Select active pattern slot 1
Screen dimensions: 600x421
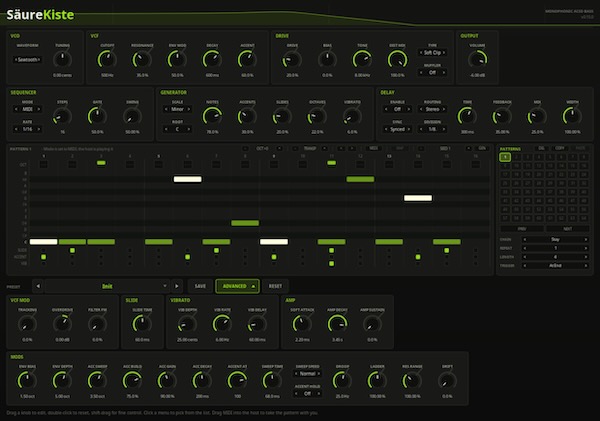505,157
